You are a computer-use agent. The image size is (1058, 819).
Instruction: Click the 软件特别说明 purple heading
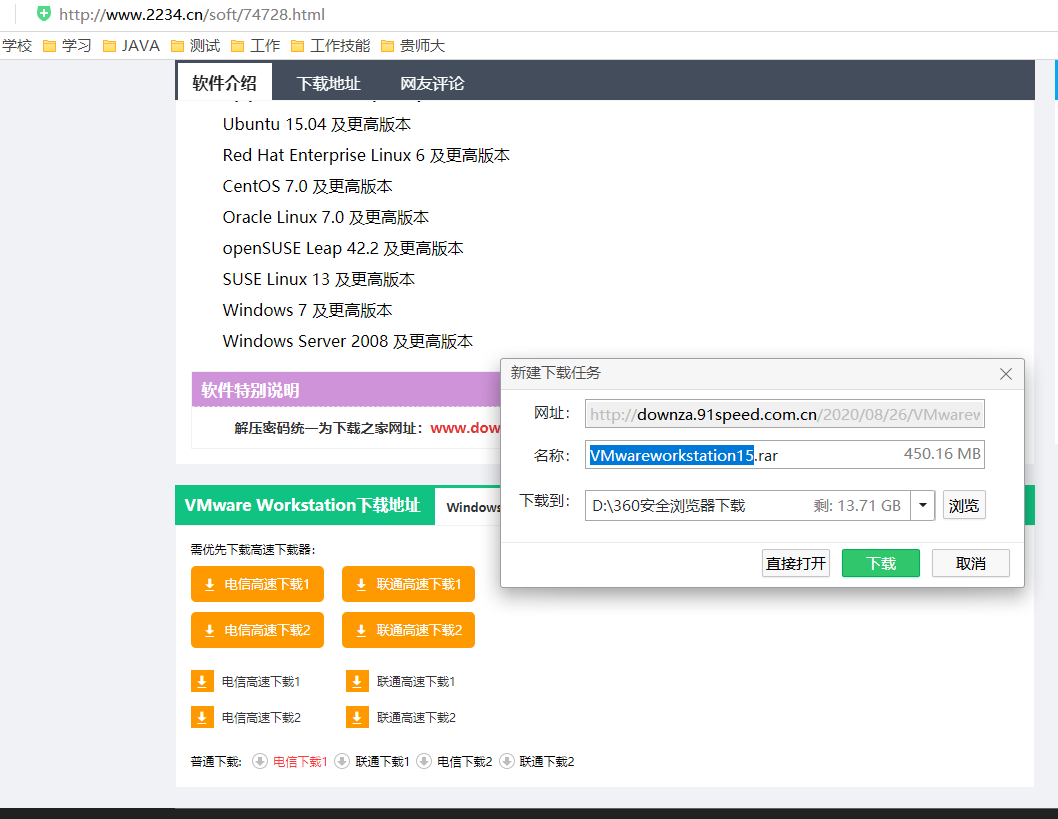[250, 390]
